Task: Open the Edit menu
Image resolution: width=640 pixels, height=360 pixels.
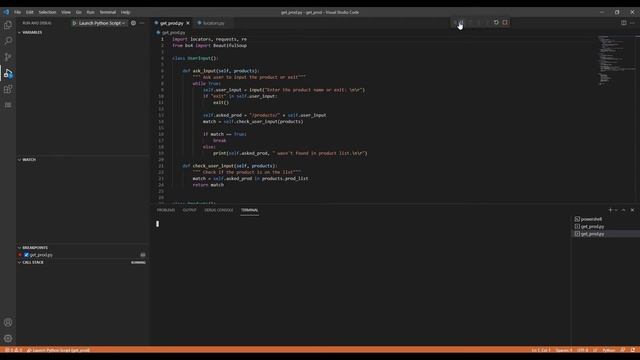Action: [x=30, y=12]
